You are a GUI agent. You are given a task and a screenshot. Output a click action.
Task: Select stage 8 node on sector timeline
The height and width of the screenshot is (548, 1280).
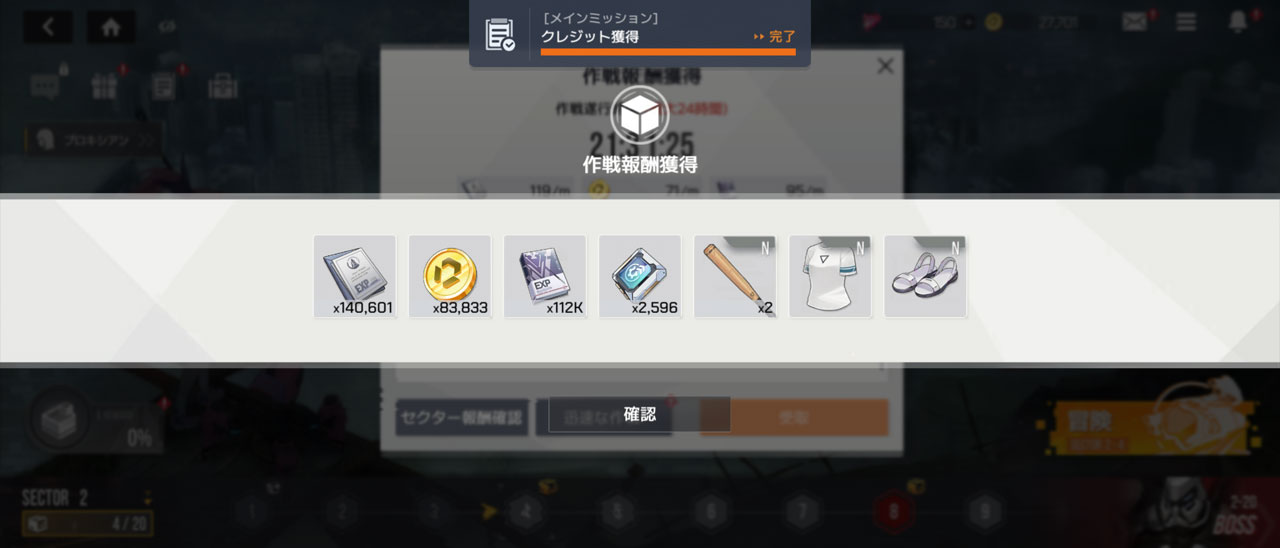pos(890,513)
